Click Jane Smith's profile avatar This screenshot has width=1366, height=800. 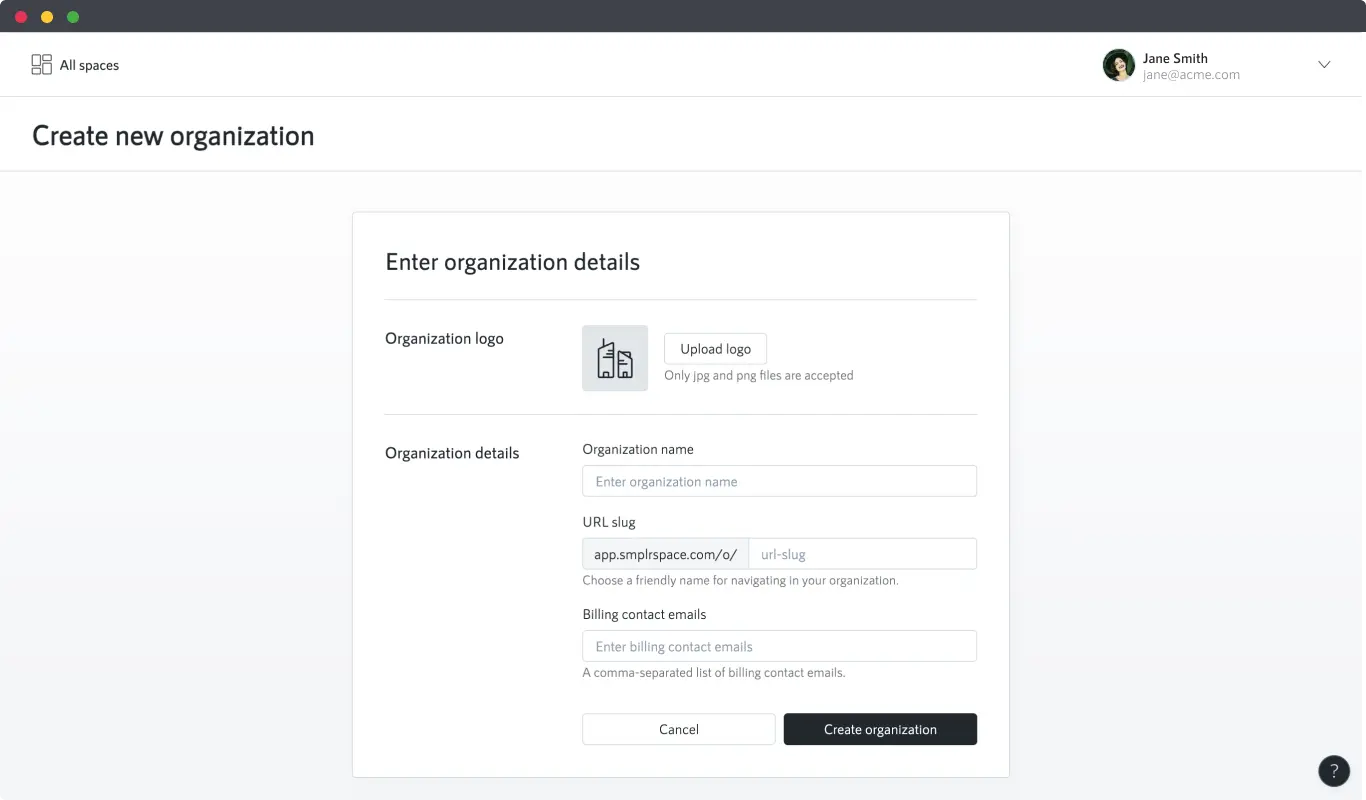click(1118, 65)
